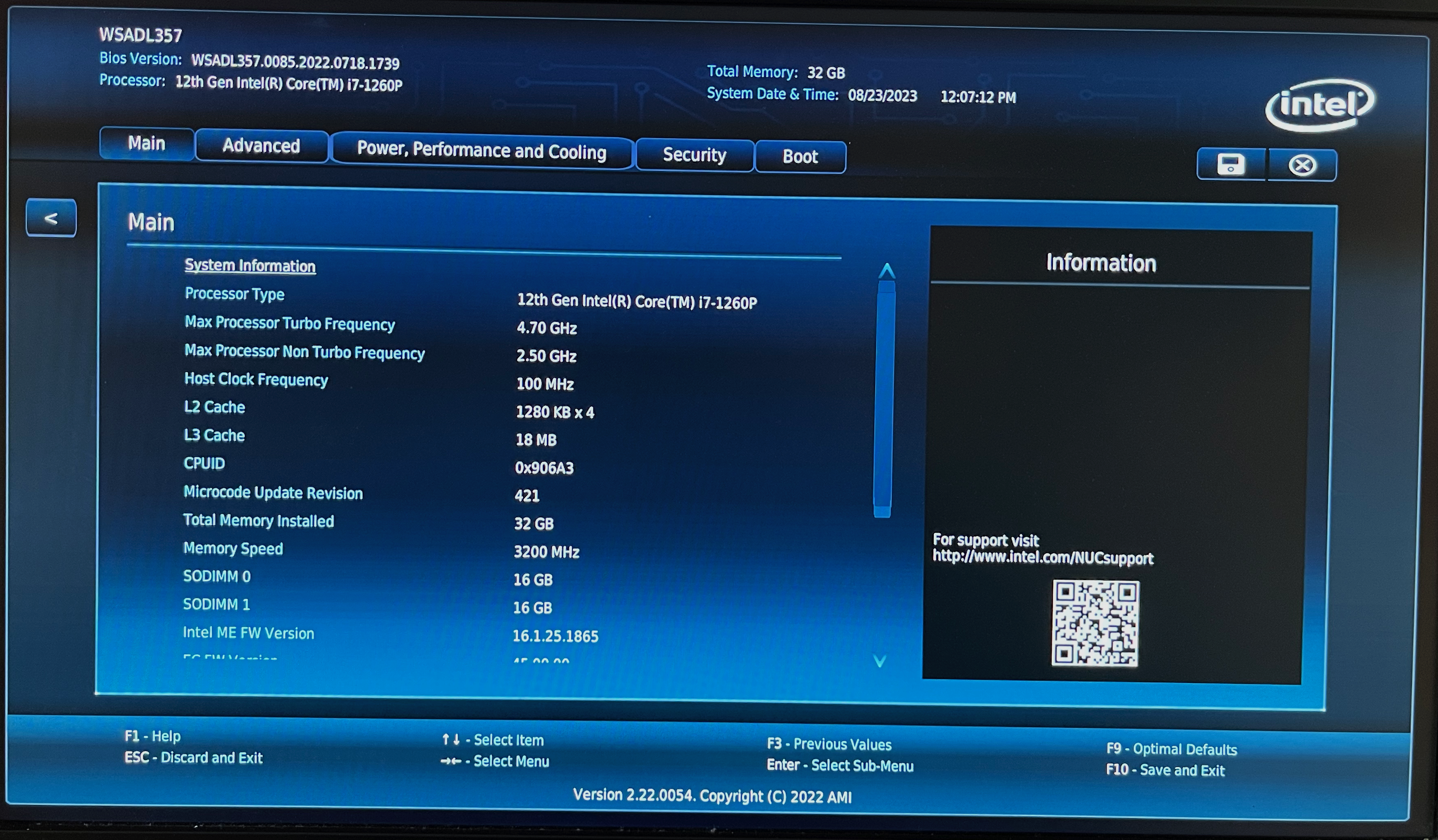Click Intel ME FW Version label
This screenshot has height=840, width=1438.
[x=248, y=633]
